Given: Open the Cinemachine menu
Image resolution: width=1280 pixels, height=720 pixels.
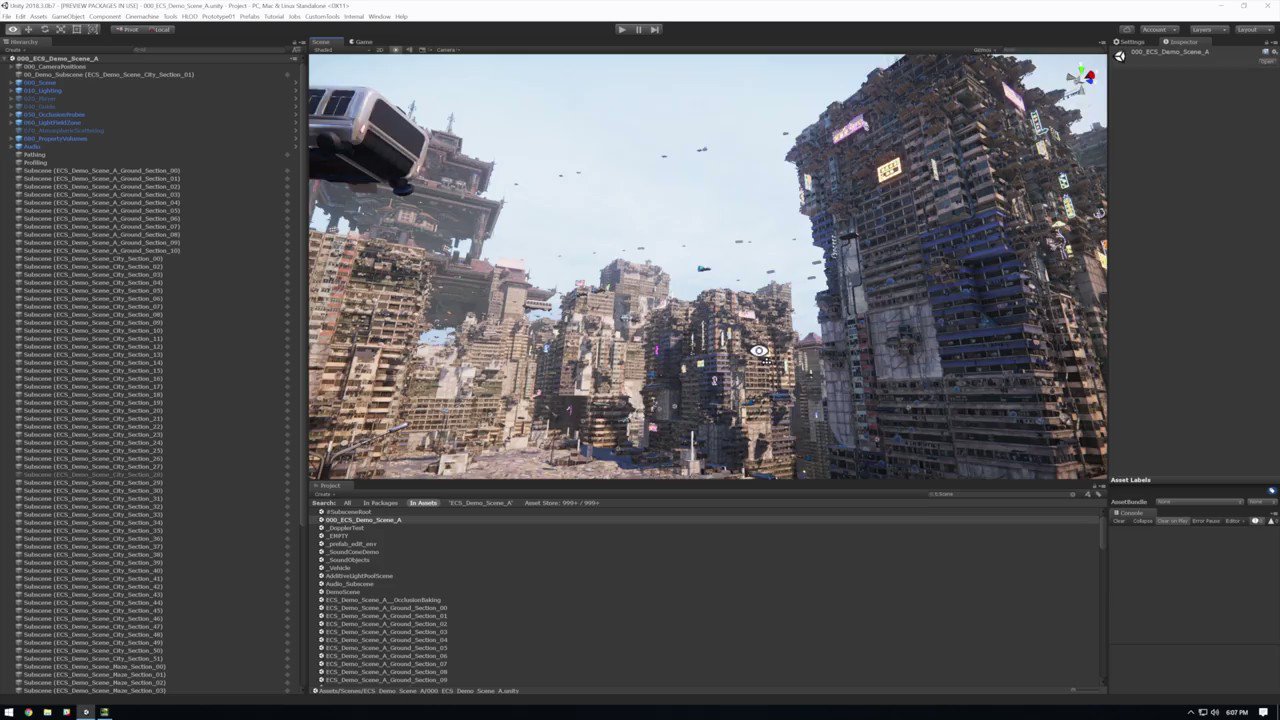Looking at the screenshot, I should pos(142,17).
